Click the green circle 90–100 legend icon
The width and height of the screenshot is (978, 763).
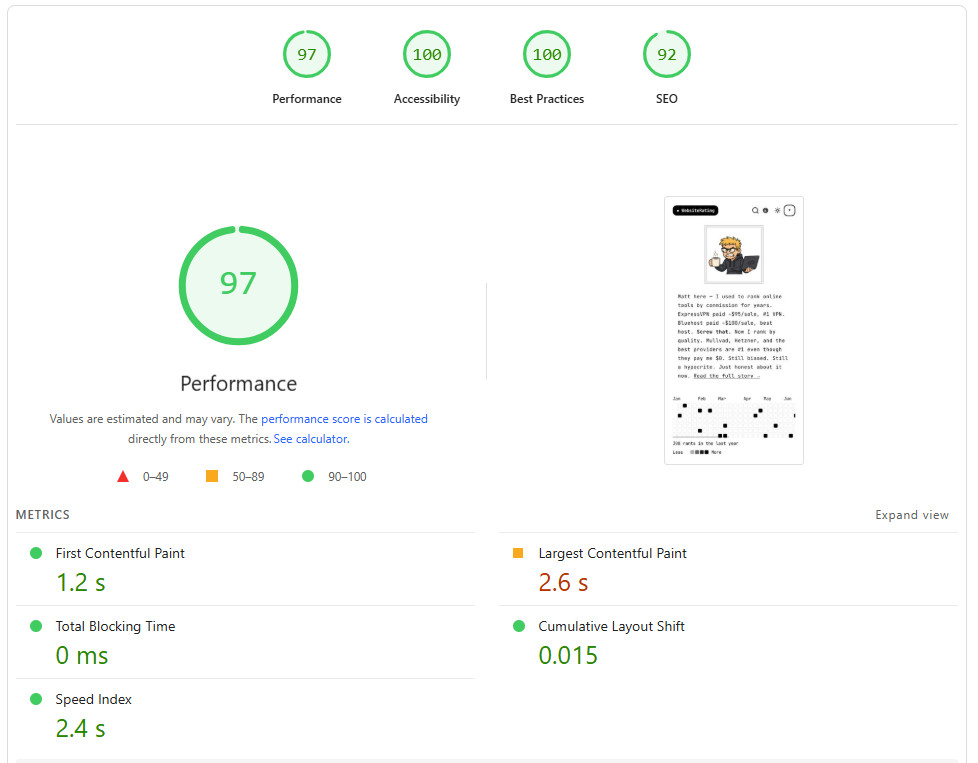(x=308, y=477)
